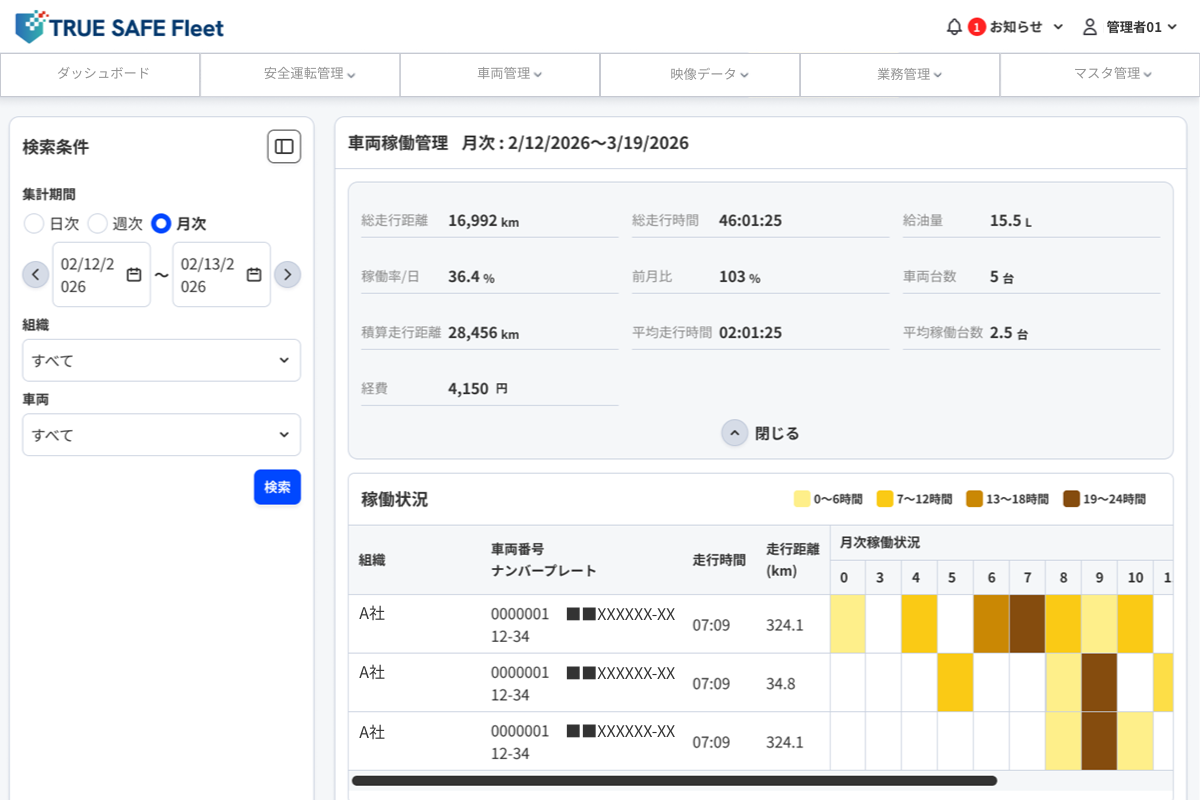This screenshot has height=800, width=1200.
Task: Open end date calendar icon
Action: [254, 274]
